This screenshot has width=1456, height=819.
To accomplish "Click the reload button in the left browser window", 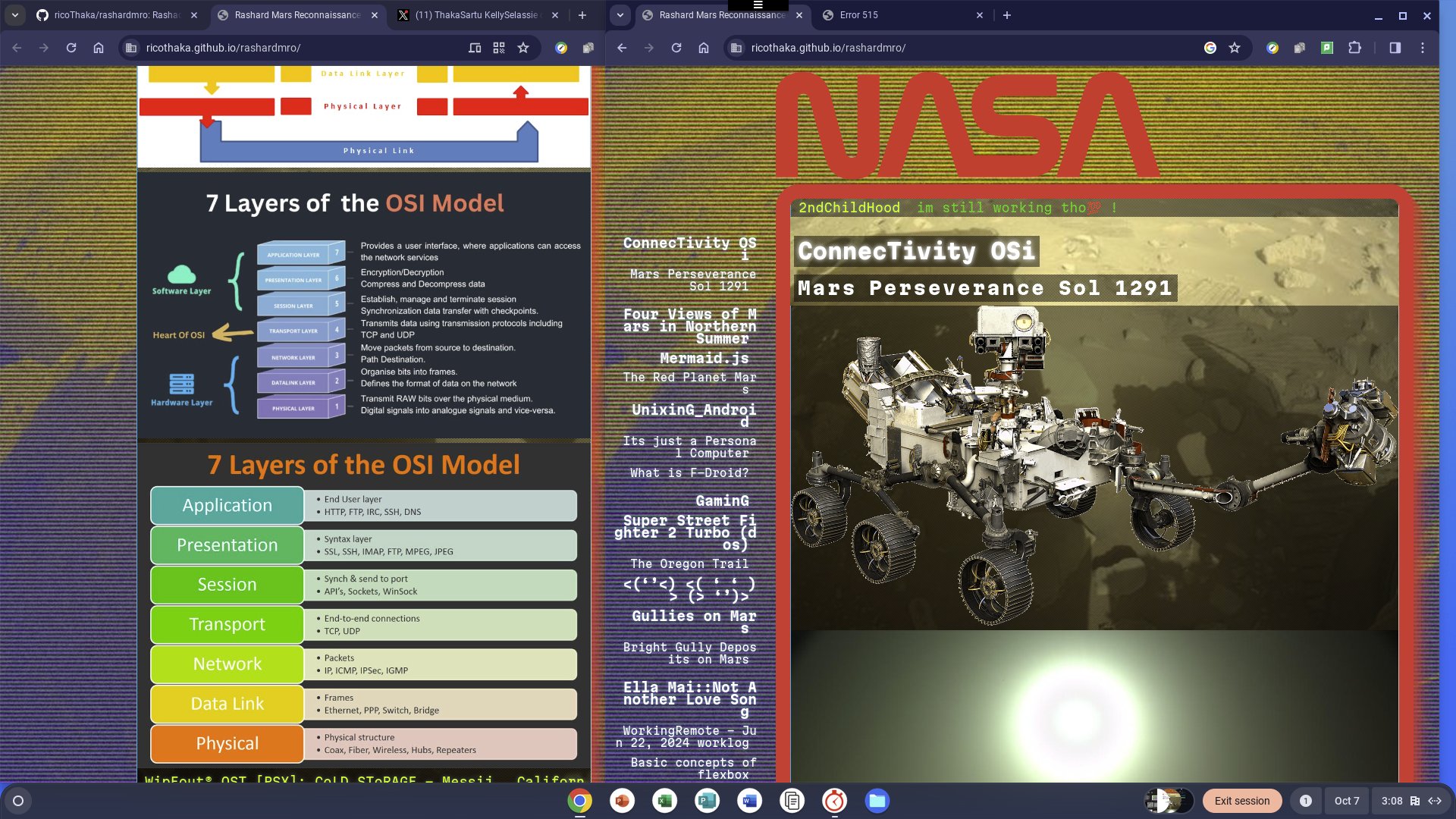I will 71,48.
